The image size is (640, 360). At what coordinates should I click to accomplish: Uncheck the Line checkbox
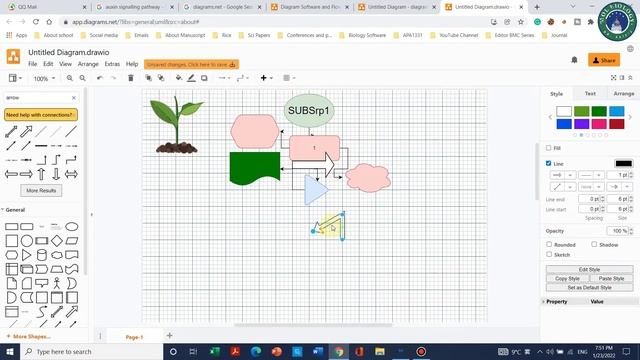[549, 163]
